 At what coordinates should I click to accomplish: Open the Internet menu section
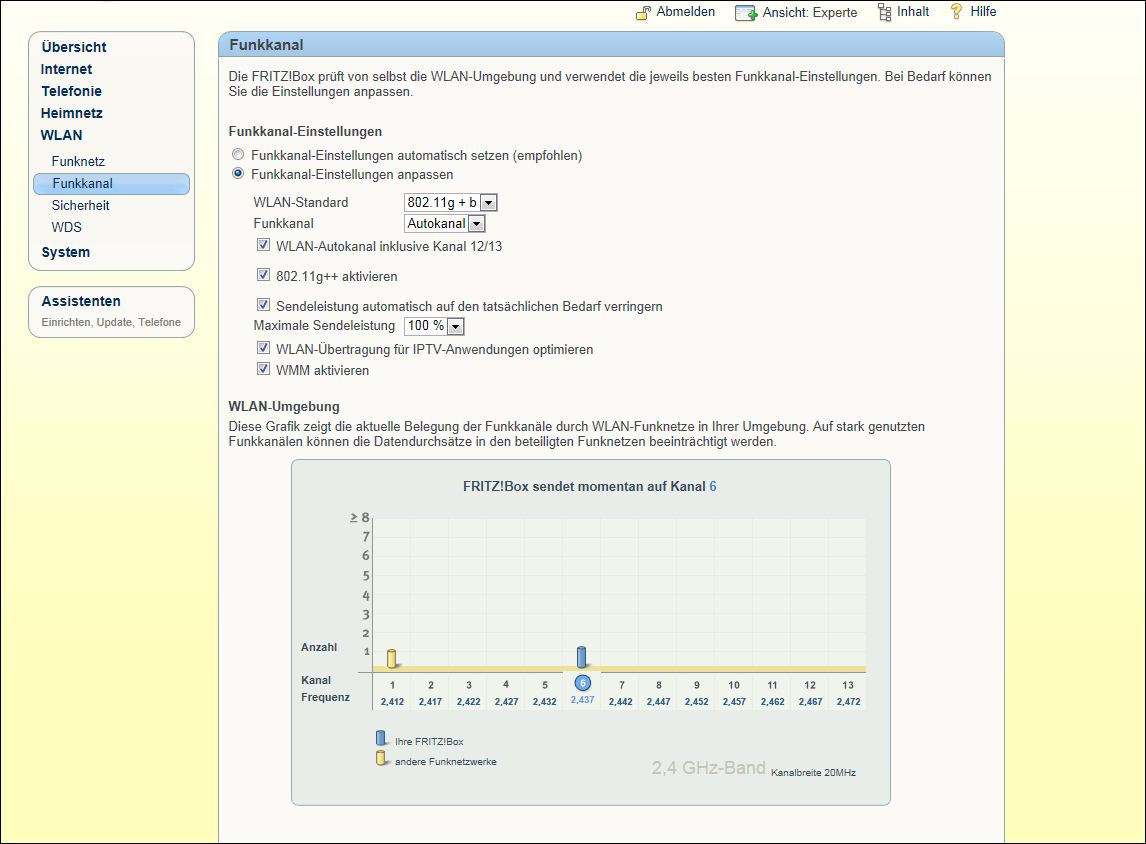pyautogui.click(x=66, y=69)
